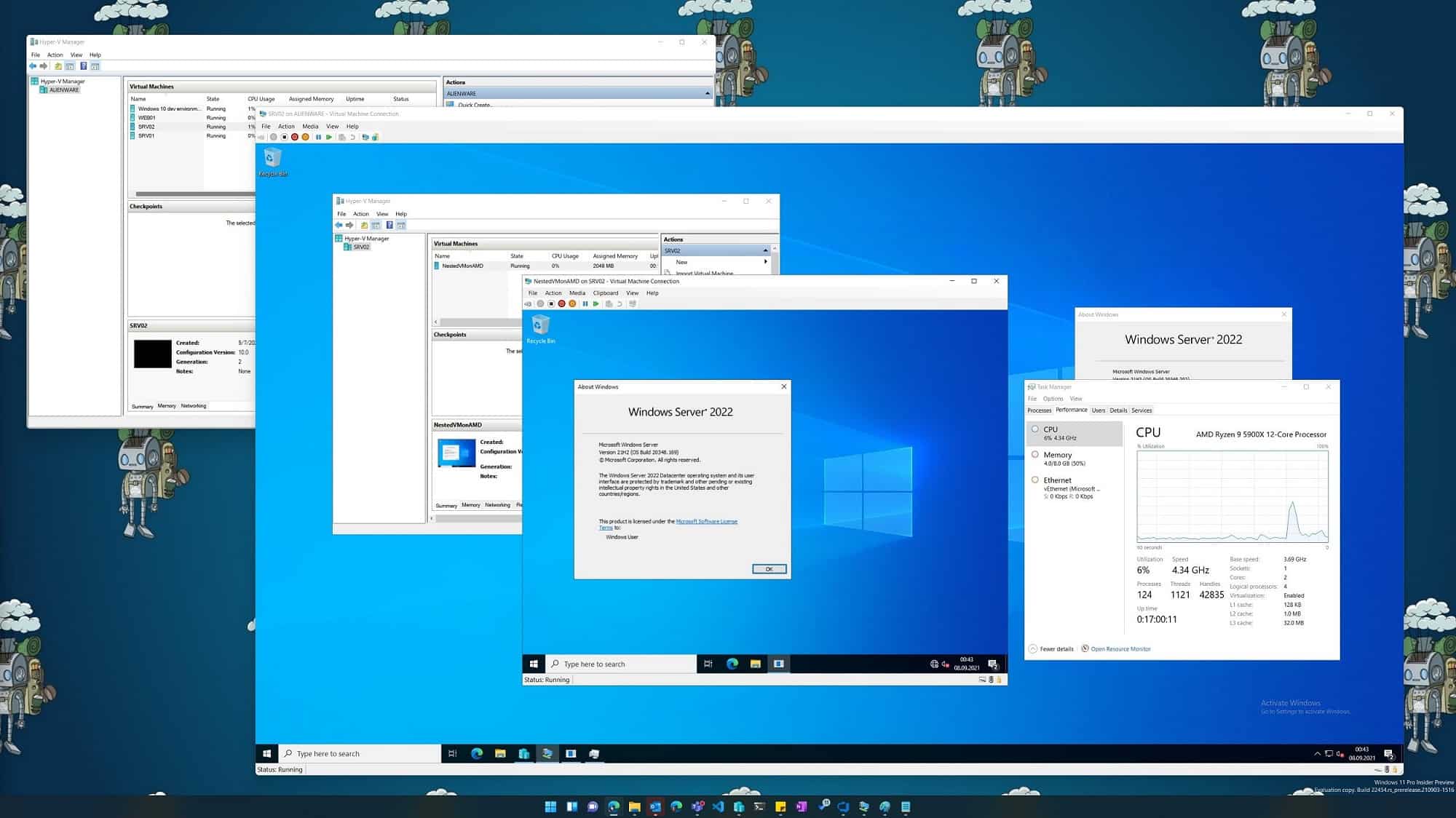Click Help icon in inner Hyper-V Manager toolbar
The image size is (1456, 818).
389,226
